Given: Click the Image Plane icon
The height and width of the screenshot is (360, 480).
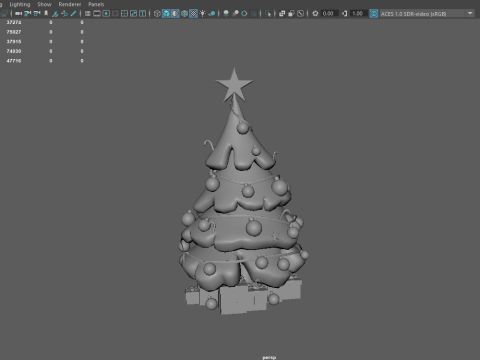Looking at the screenshot, I should pos(55,14).
